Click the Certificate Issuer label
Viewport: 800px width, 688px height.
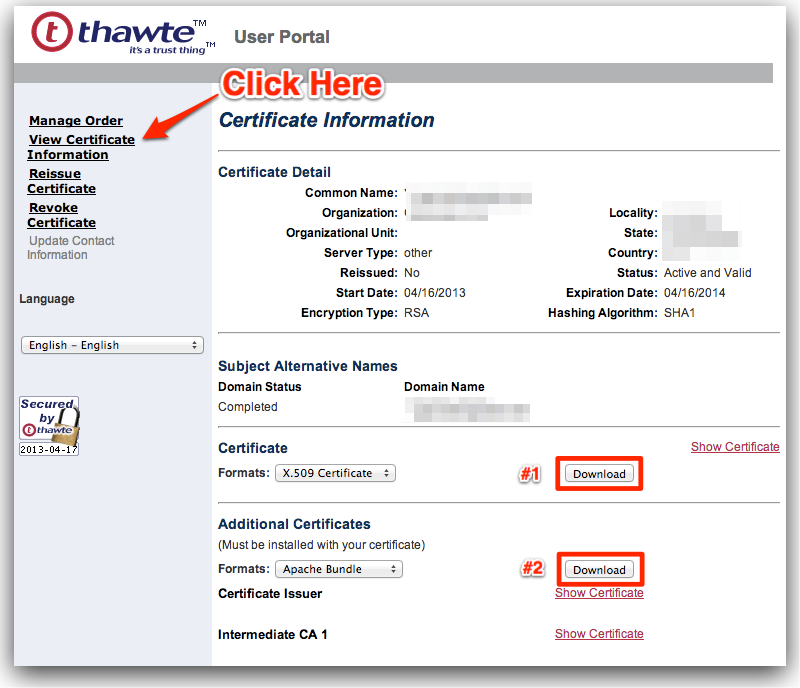pyautogui.click(x=270, y=593)
